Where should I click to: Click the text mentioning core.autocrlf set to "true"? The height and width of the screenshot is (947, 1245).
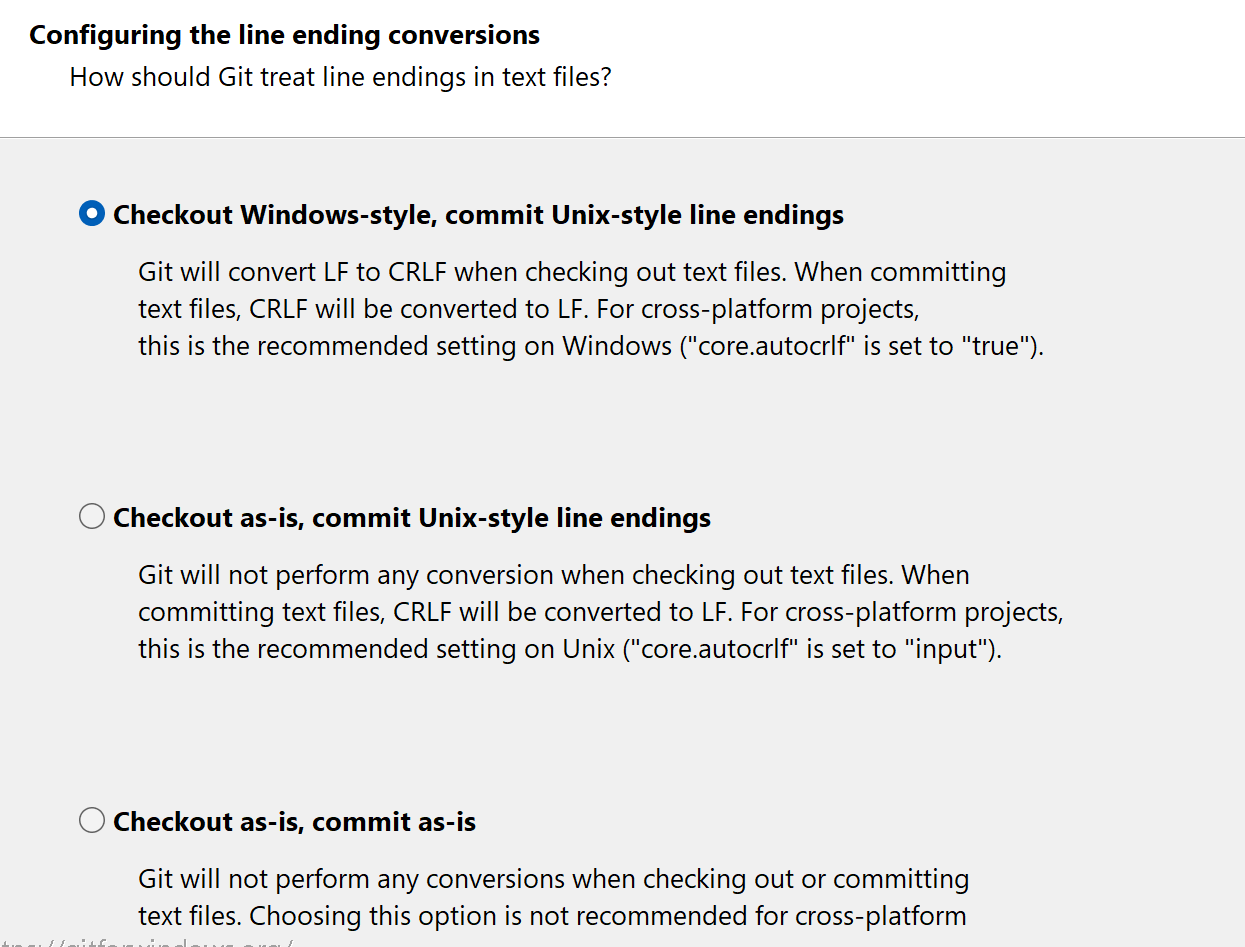coord(591,346)
